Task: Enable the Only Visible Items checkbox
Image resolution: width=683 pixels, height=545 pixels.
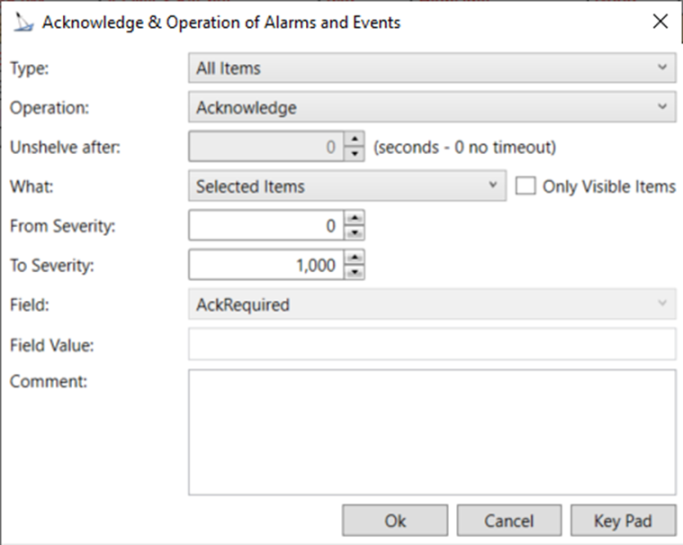Action: pyautogui.click(x=524, y=186)
